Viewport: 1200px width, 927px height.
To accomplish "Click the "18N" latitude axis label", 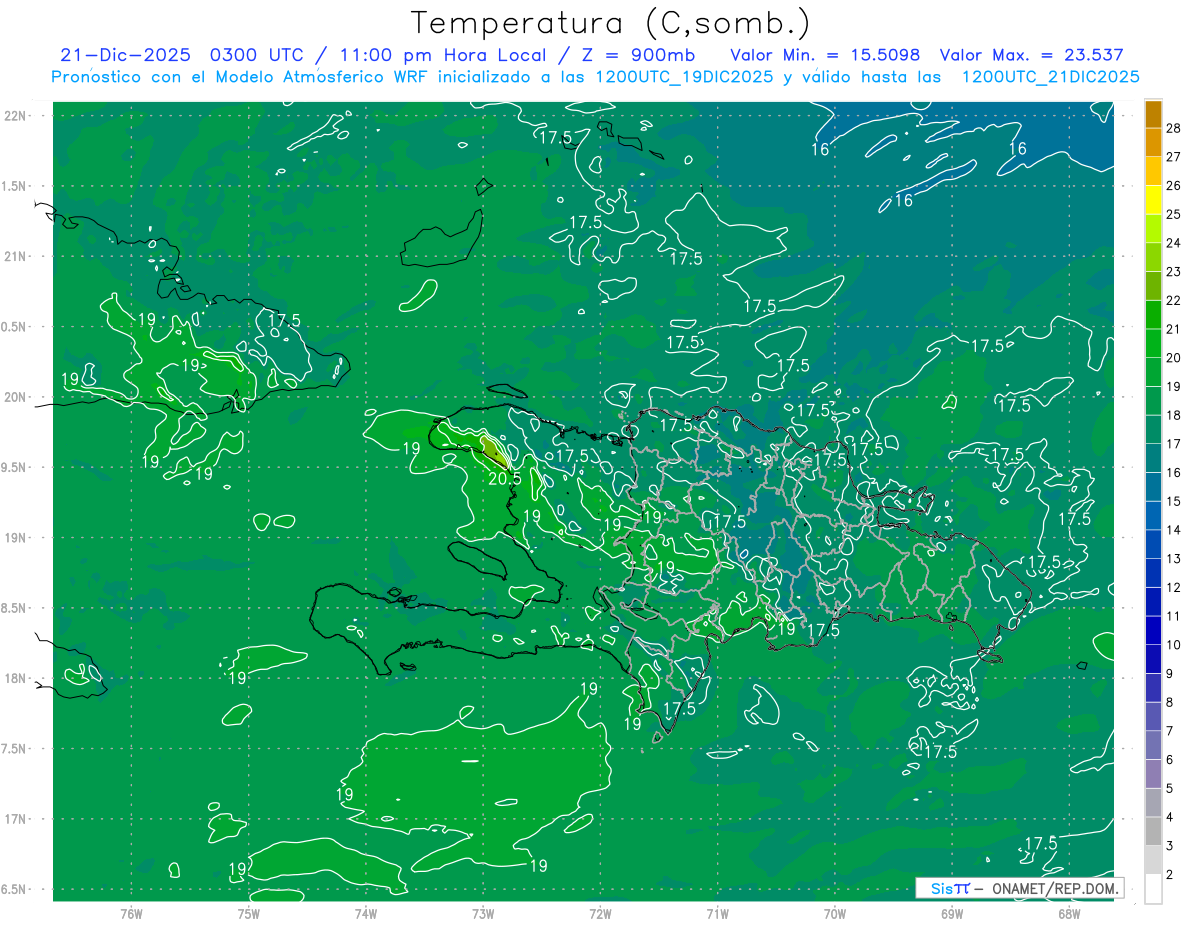I will [x=15, y=679].
